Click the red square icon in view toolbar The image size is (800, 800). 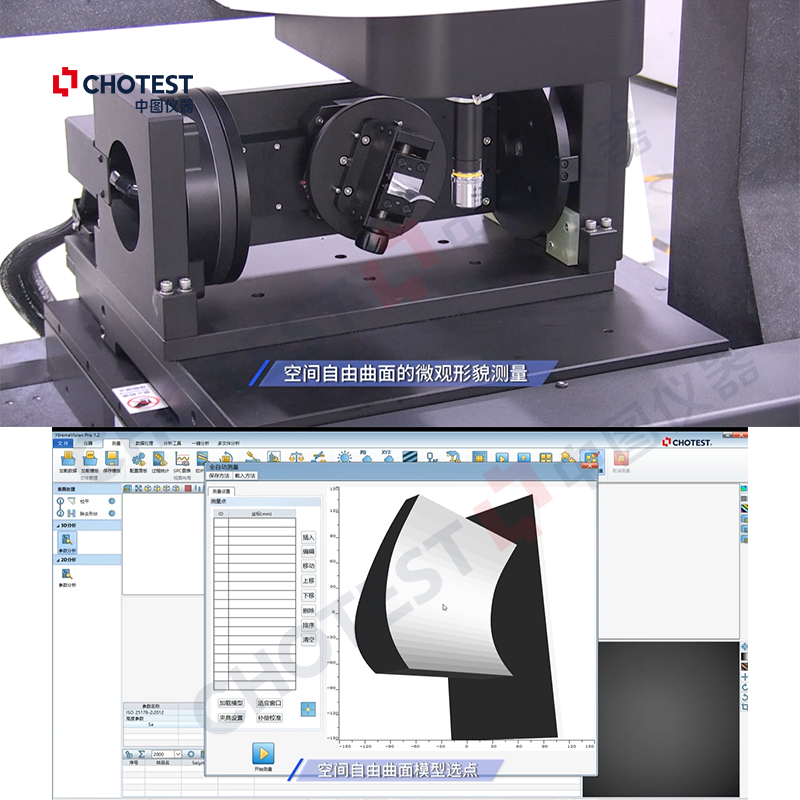[188, 488]
